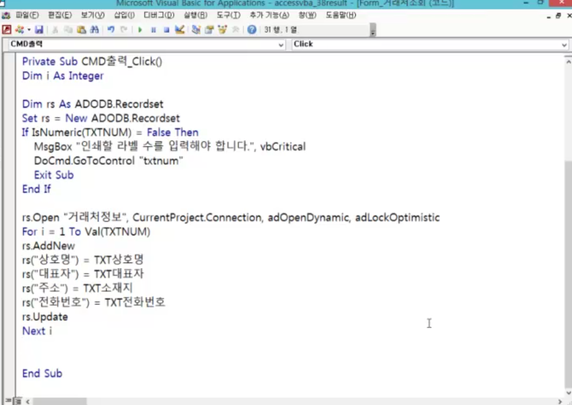Expand the CMD출력 object dropdown
572x405 pixels.
(281, 45)
